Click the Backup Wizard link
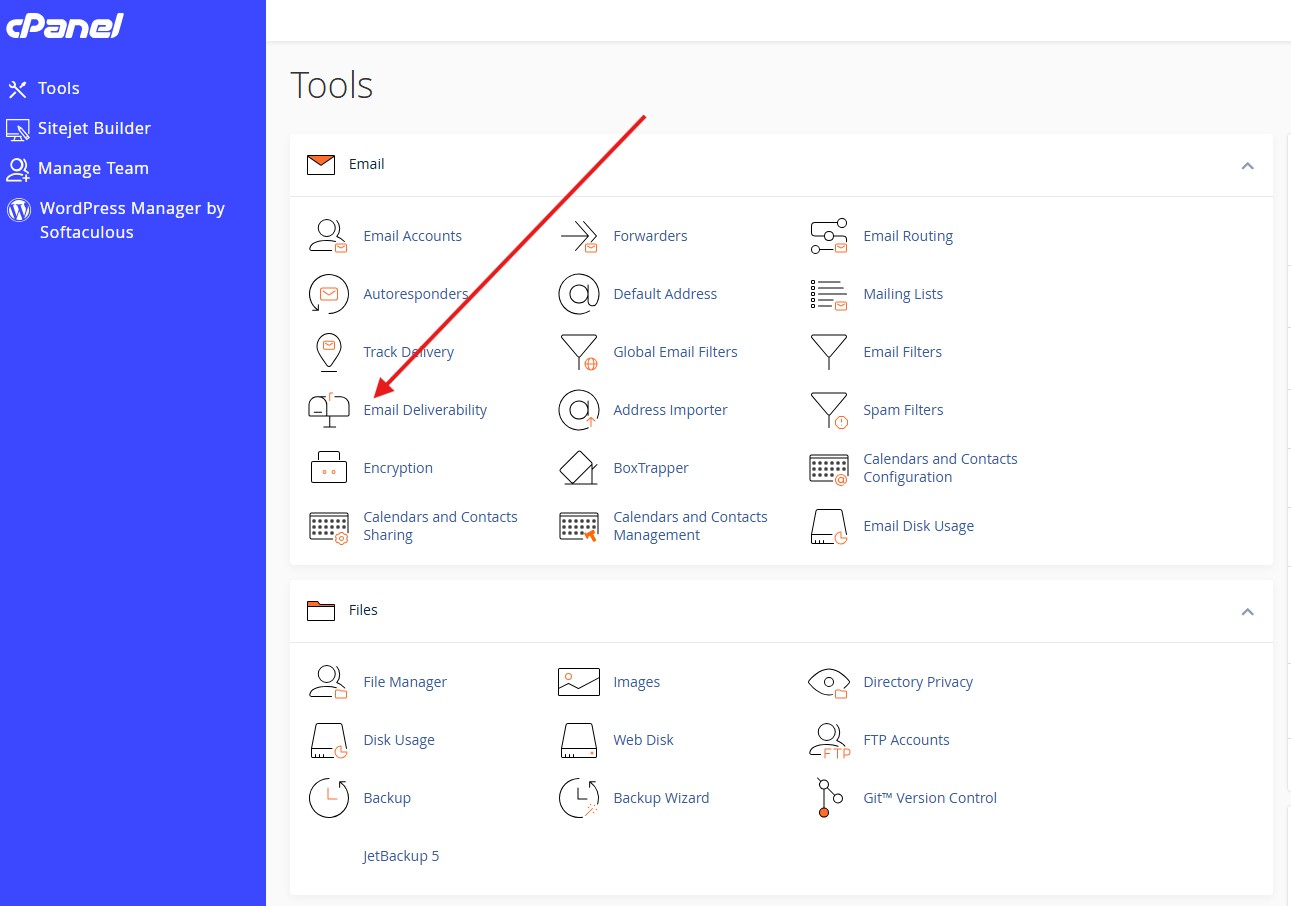This screenshot has height=906, width=1291. tap(661, 798)
